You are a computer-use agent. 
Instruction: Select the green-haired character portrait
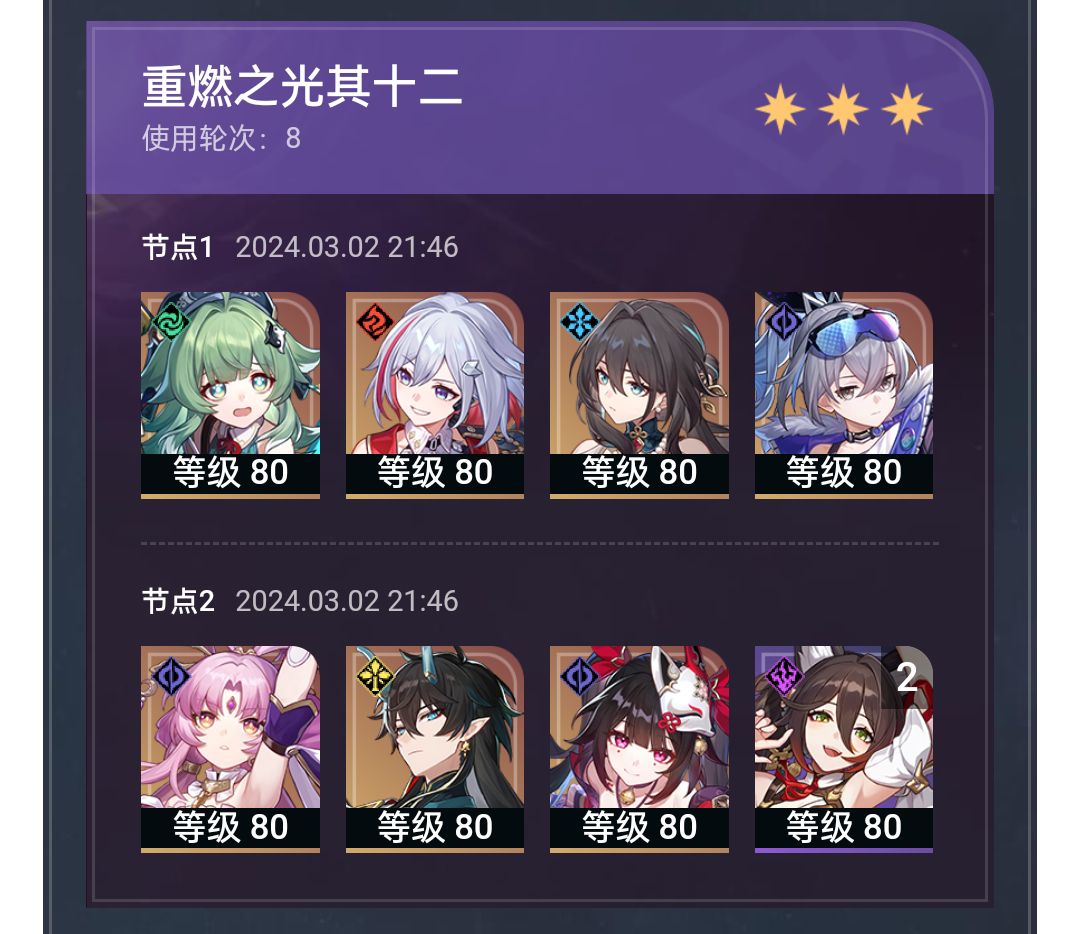(x=230, y=395)
